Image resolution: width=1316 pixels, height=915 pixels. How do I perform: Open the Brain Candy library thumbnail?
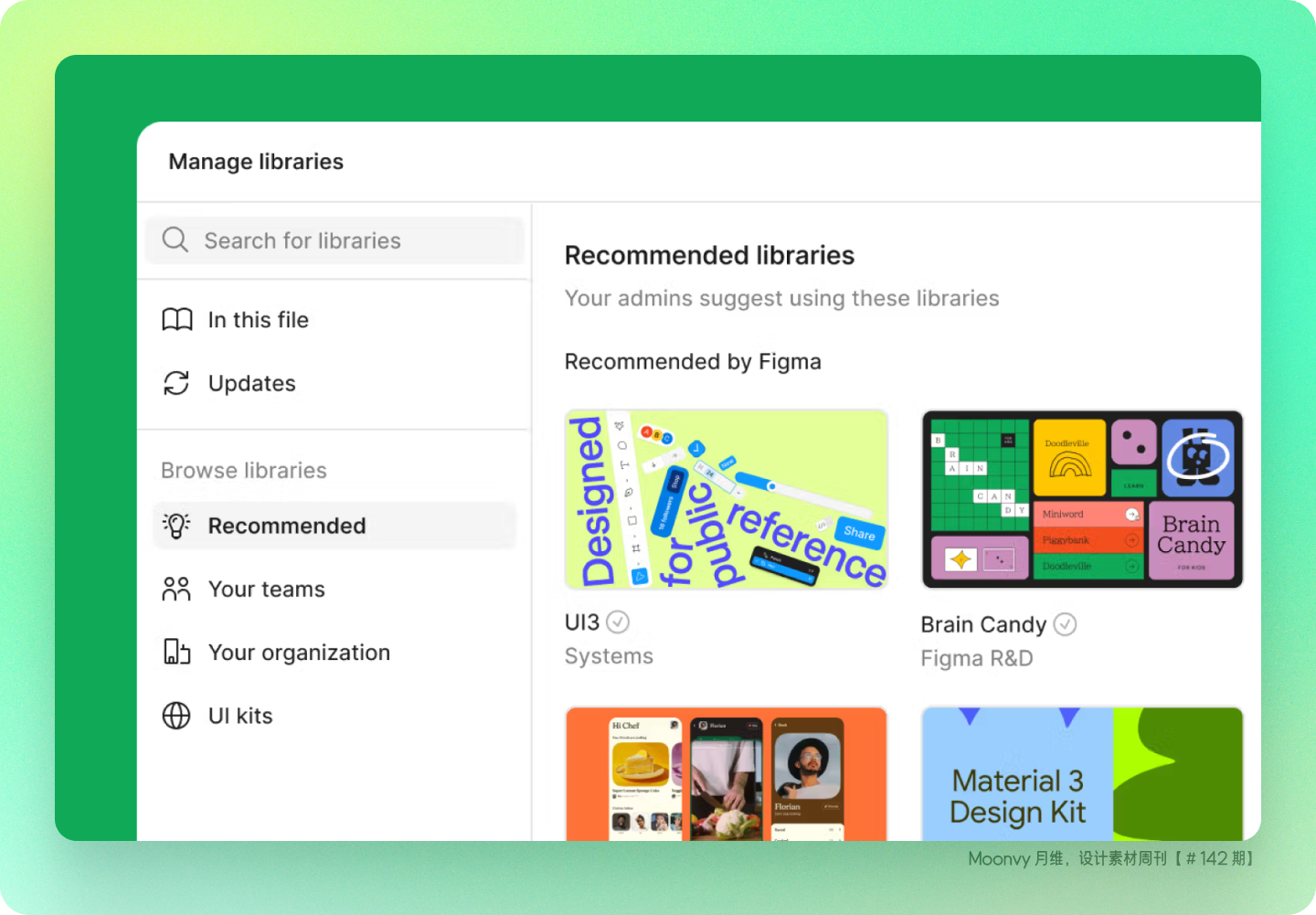(1083, 499)
